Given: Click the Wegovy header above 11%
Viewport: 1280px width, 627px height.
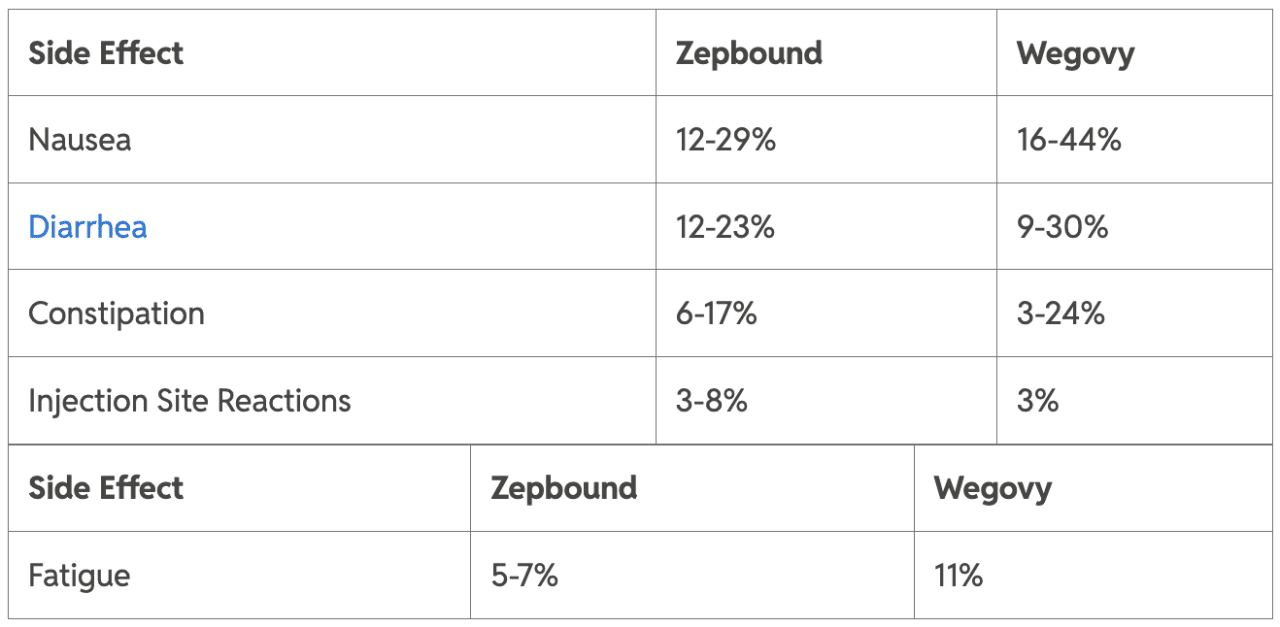Looking at the screenshot, I should click(x=992, y=488).
